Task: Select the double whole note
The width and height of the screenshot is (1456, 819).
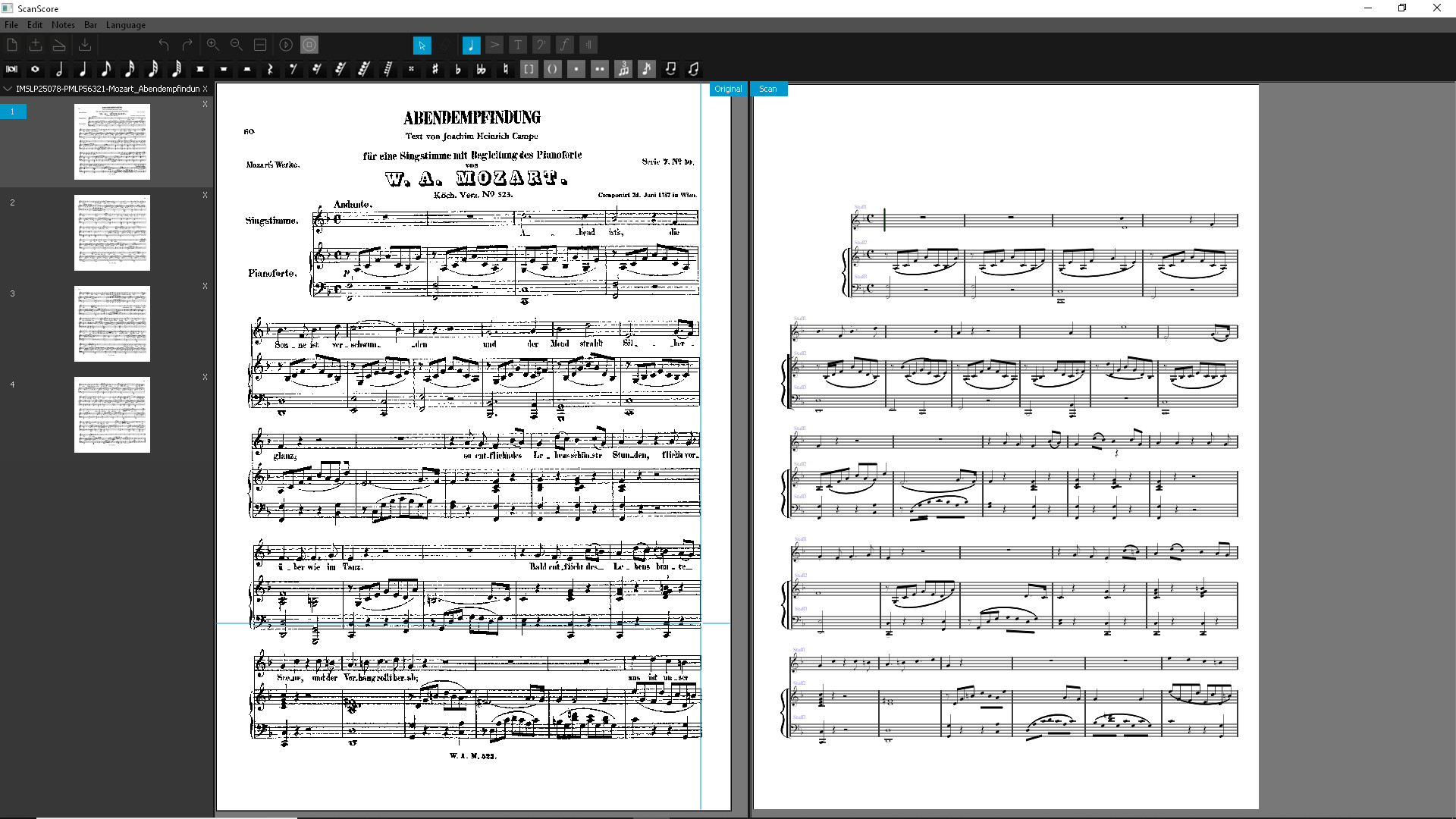Action: pyautogui.click(x=12, y=69)
